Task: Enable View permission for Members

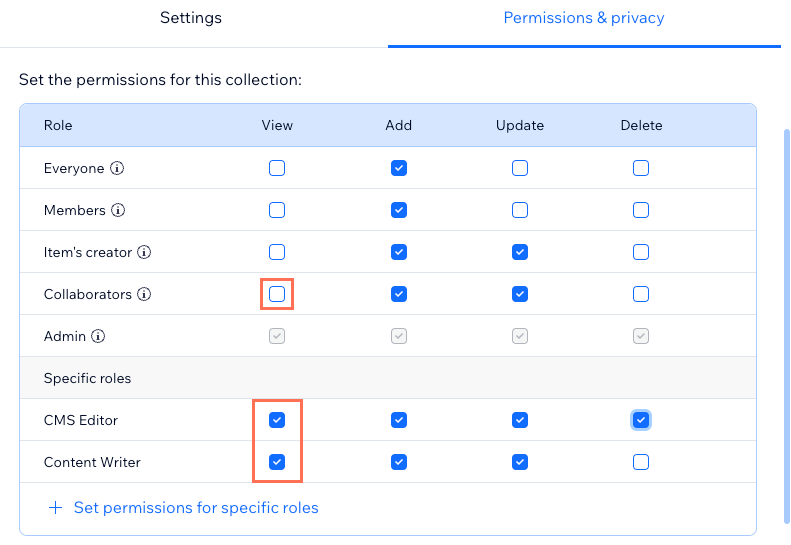Action: point(277,210)
